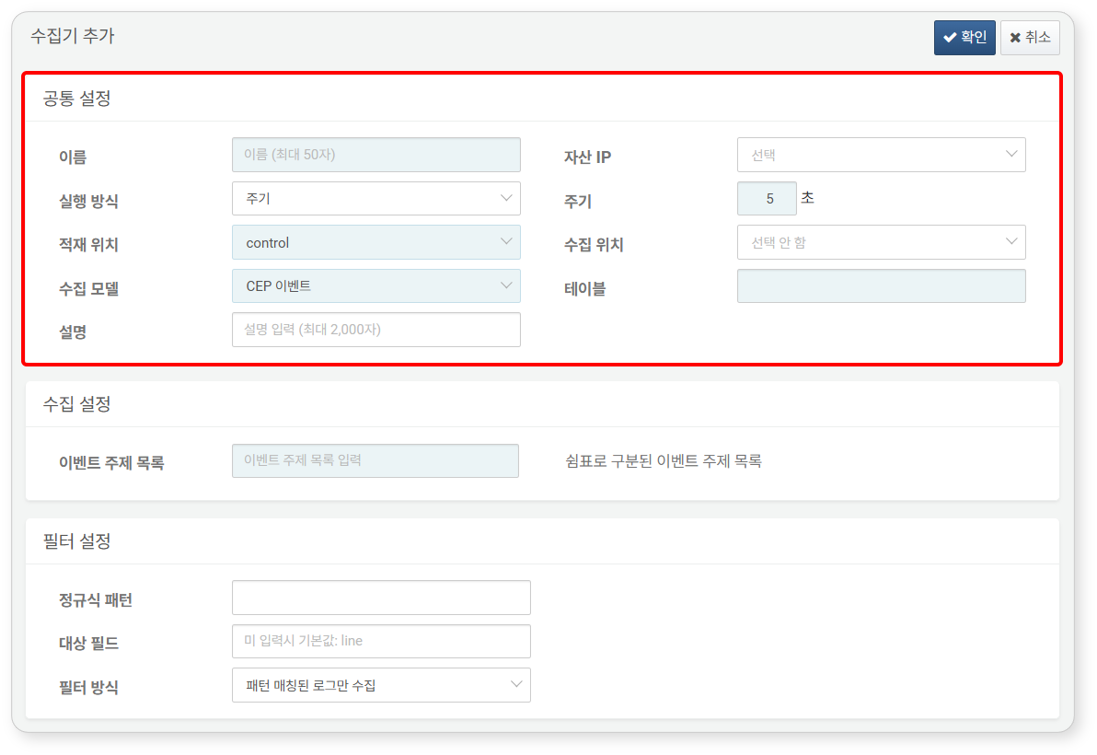This screenshot has height=755, width=1097.
Task: Click the 확인 confirm button
Action: point(964,37)
